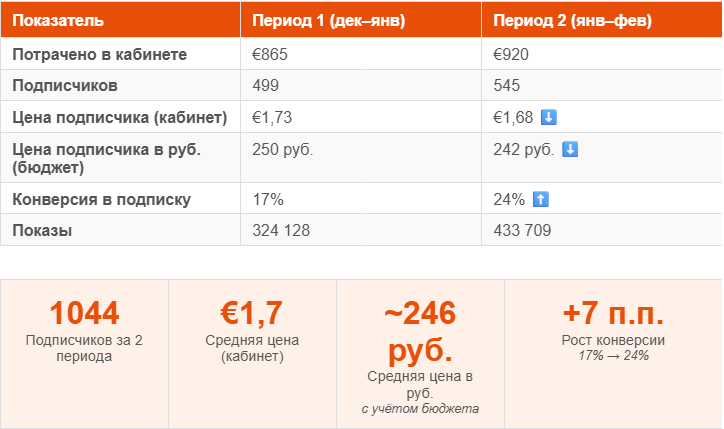Screen dimensions: 724x429
Task: Click the 324 128 impressions cell
Action: pos(282,230)
